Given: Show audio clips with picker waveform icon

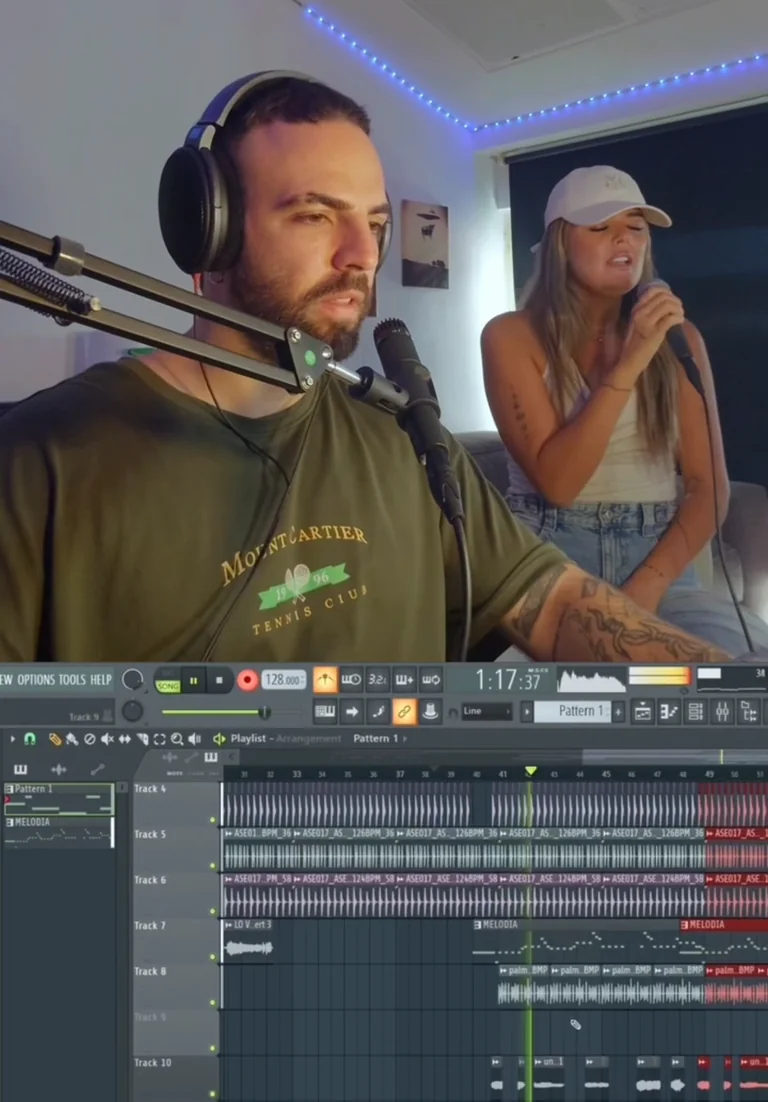Looking at the screenshot, I should (x=58, y=769).
